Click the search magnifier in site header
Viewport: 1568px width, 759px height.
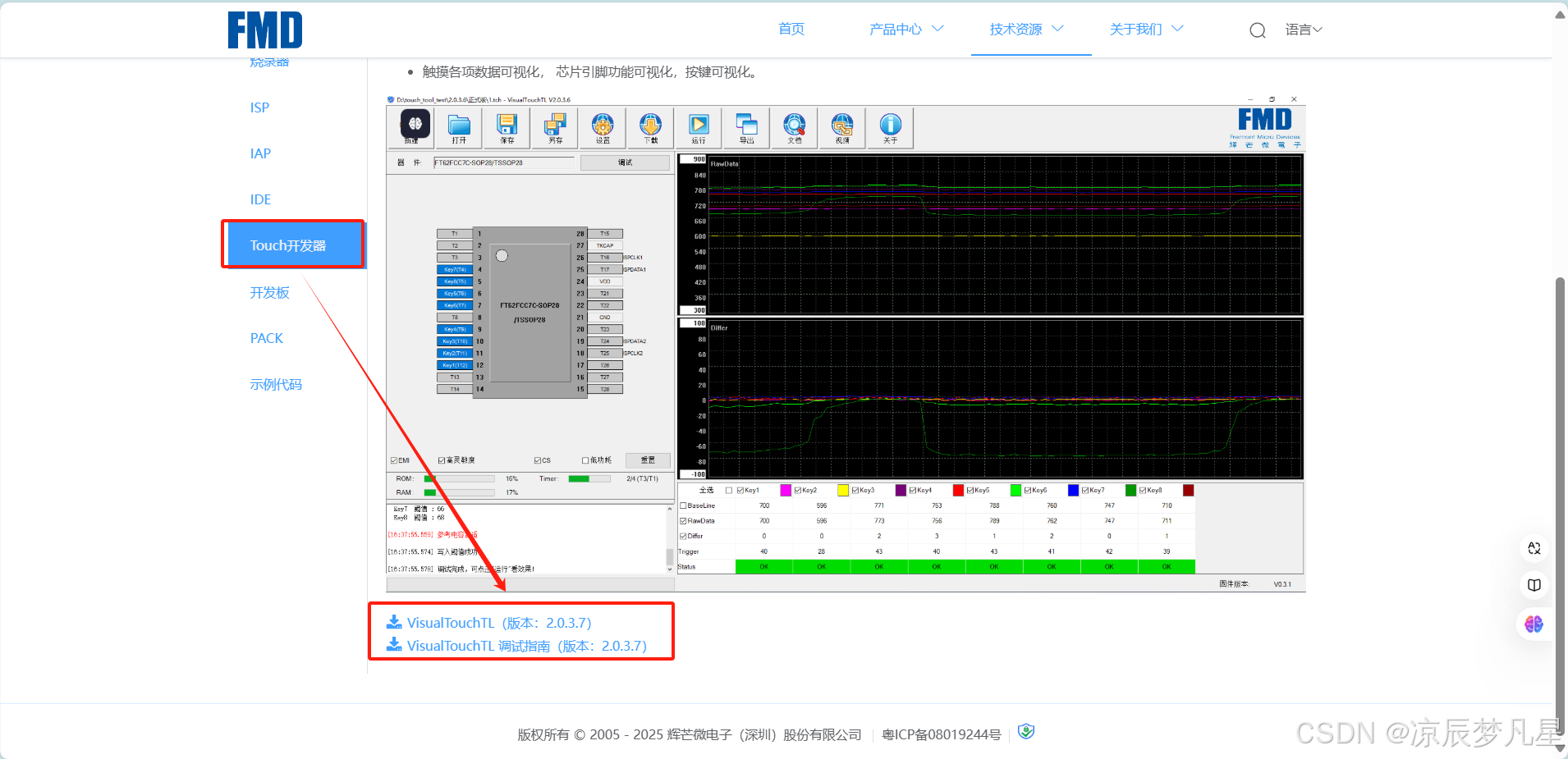pyautogui.click(x=1258, y=30)
